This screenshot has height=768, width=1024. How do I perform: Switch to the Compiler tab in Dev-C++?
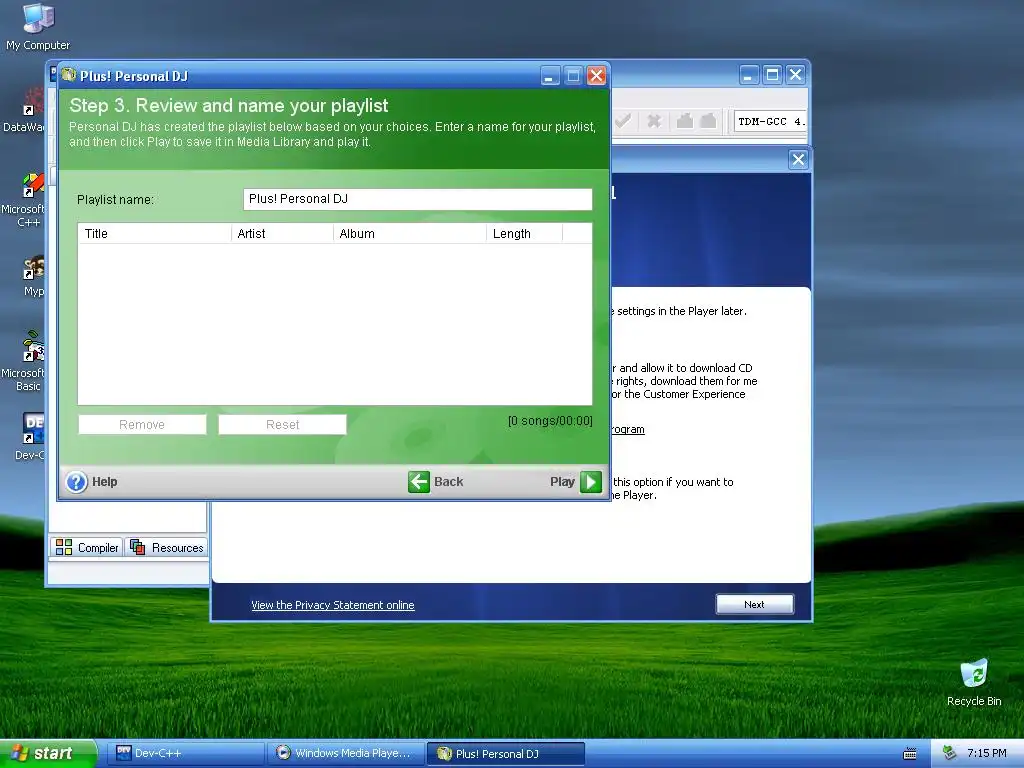(x=87, y=547)
